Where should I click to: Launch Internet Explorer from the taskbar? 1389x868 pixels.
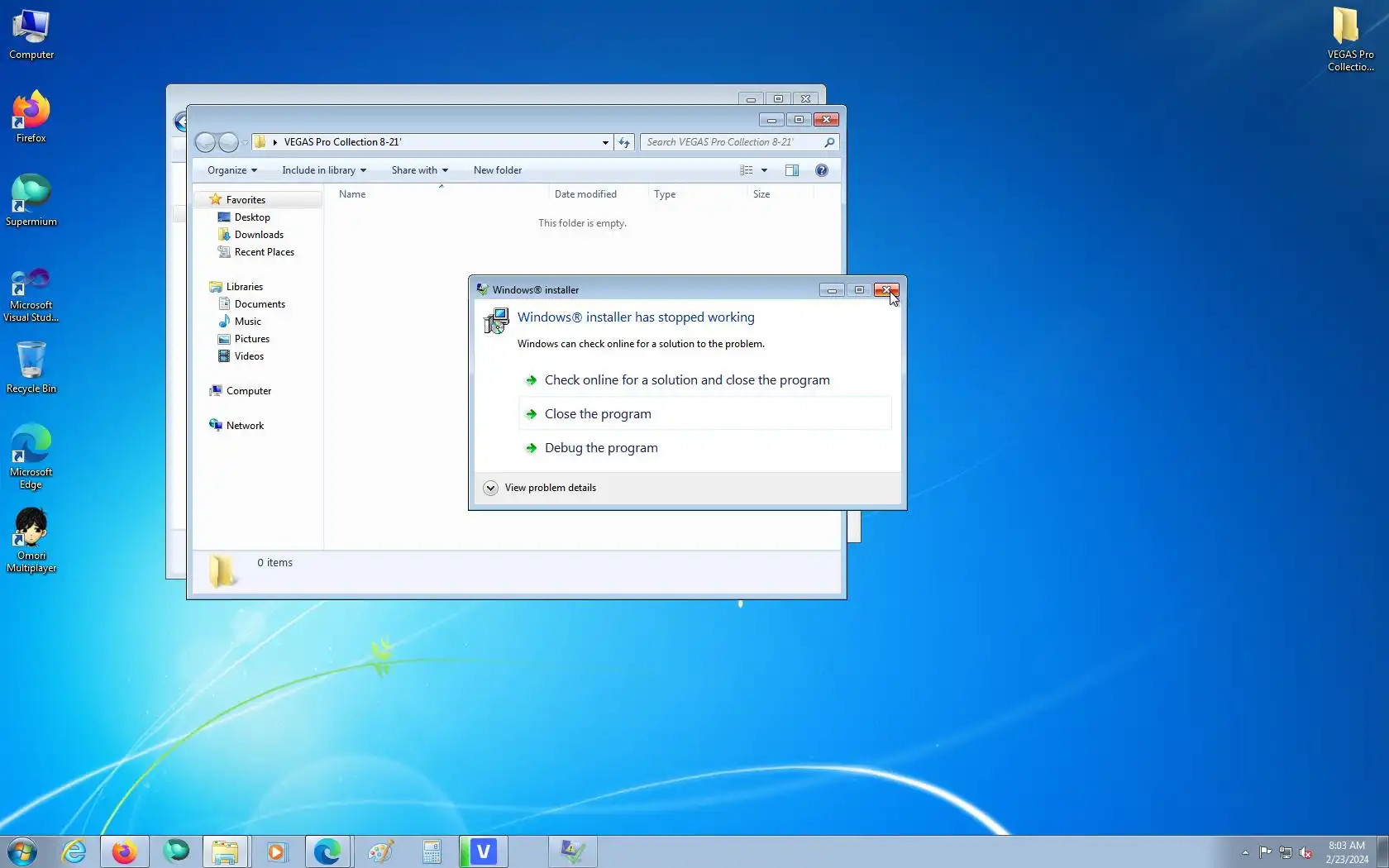[74, 851]
